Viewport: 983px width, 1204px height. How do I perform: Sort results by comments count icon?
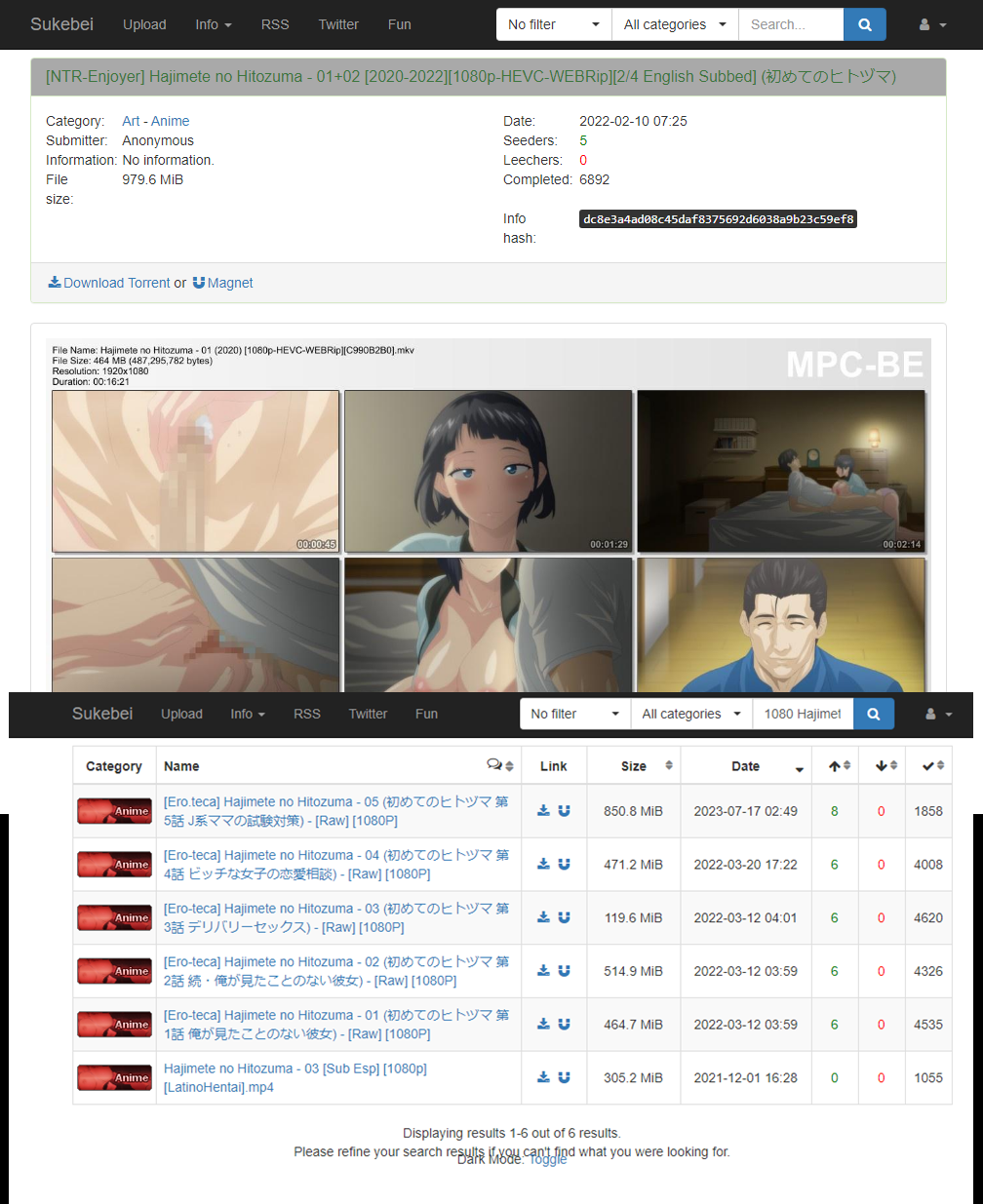pyautogui.click(x=500, y=765)
